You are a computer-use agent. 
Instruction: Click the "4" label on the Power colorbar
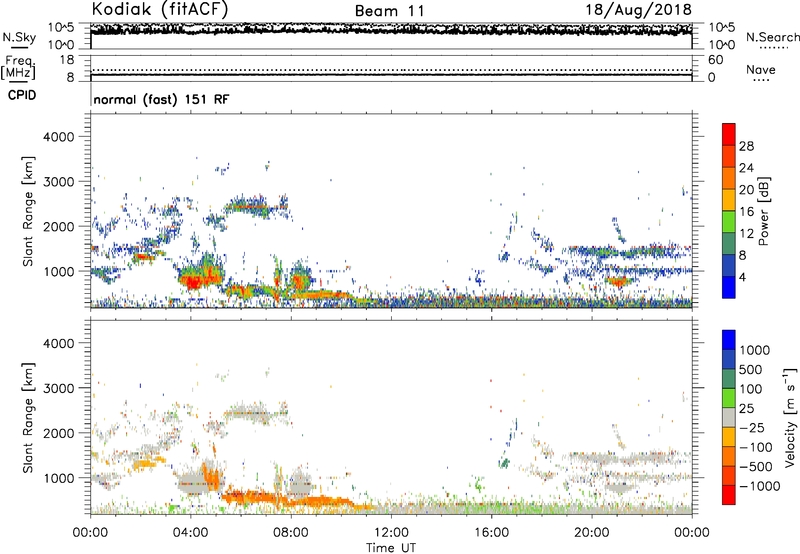point(743,278)
